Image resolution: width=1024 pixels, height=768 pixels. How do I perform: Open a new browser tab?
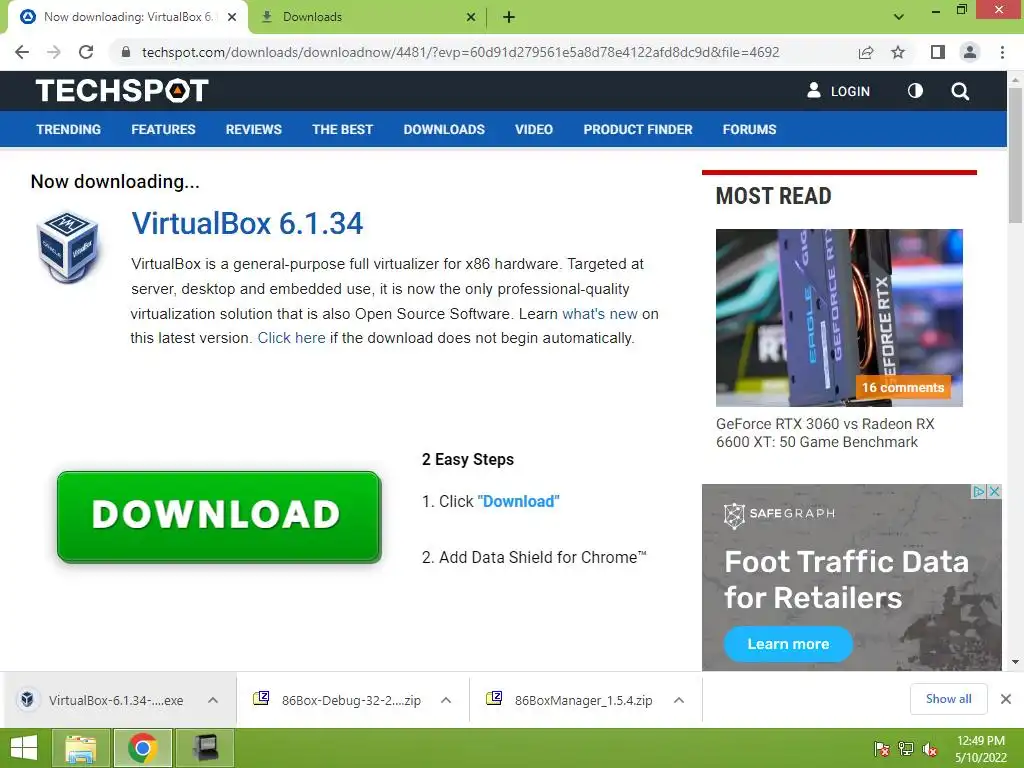tap(509, 17)
